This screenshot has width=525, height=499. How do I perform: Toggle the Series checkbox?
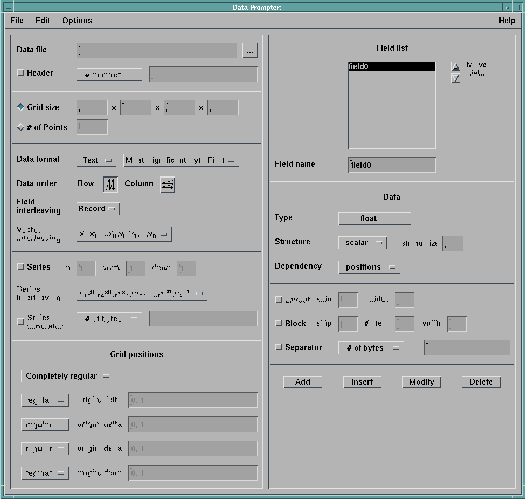point(21,267)
